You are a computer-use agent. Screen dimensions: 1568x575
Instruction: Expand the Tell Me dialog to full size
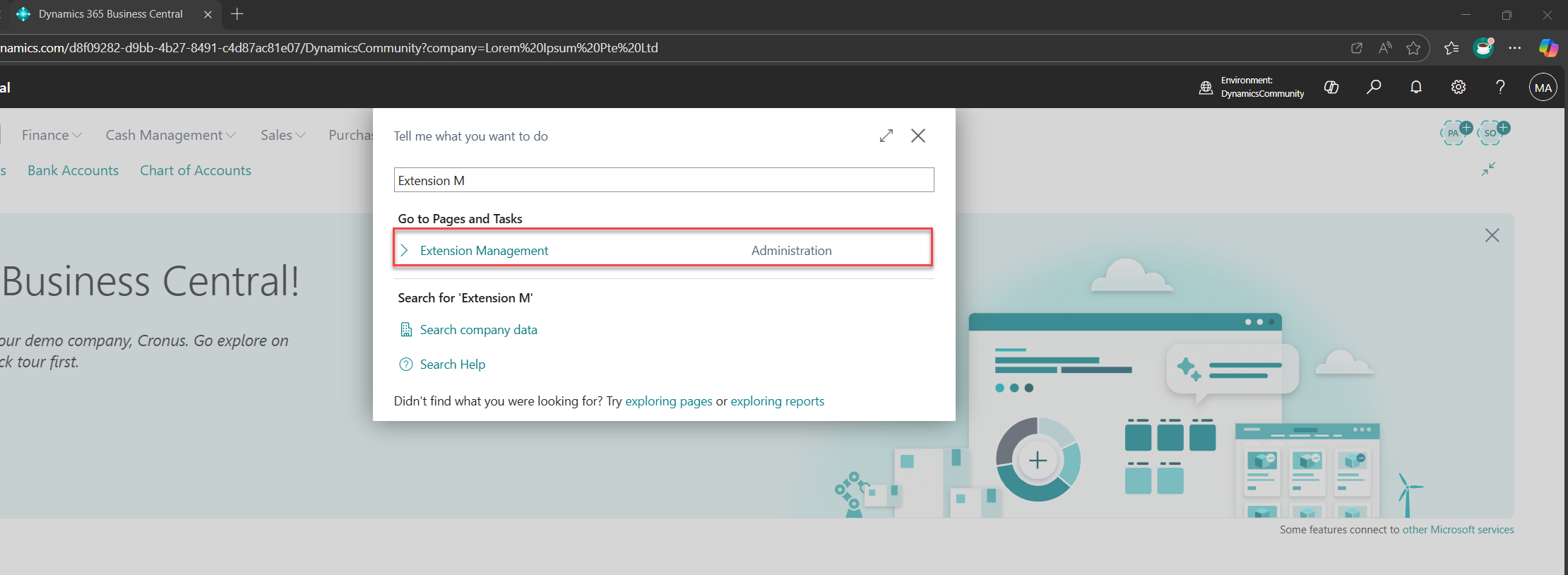[x=886, y=136]
